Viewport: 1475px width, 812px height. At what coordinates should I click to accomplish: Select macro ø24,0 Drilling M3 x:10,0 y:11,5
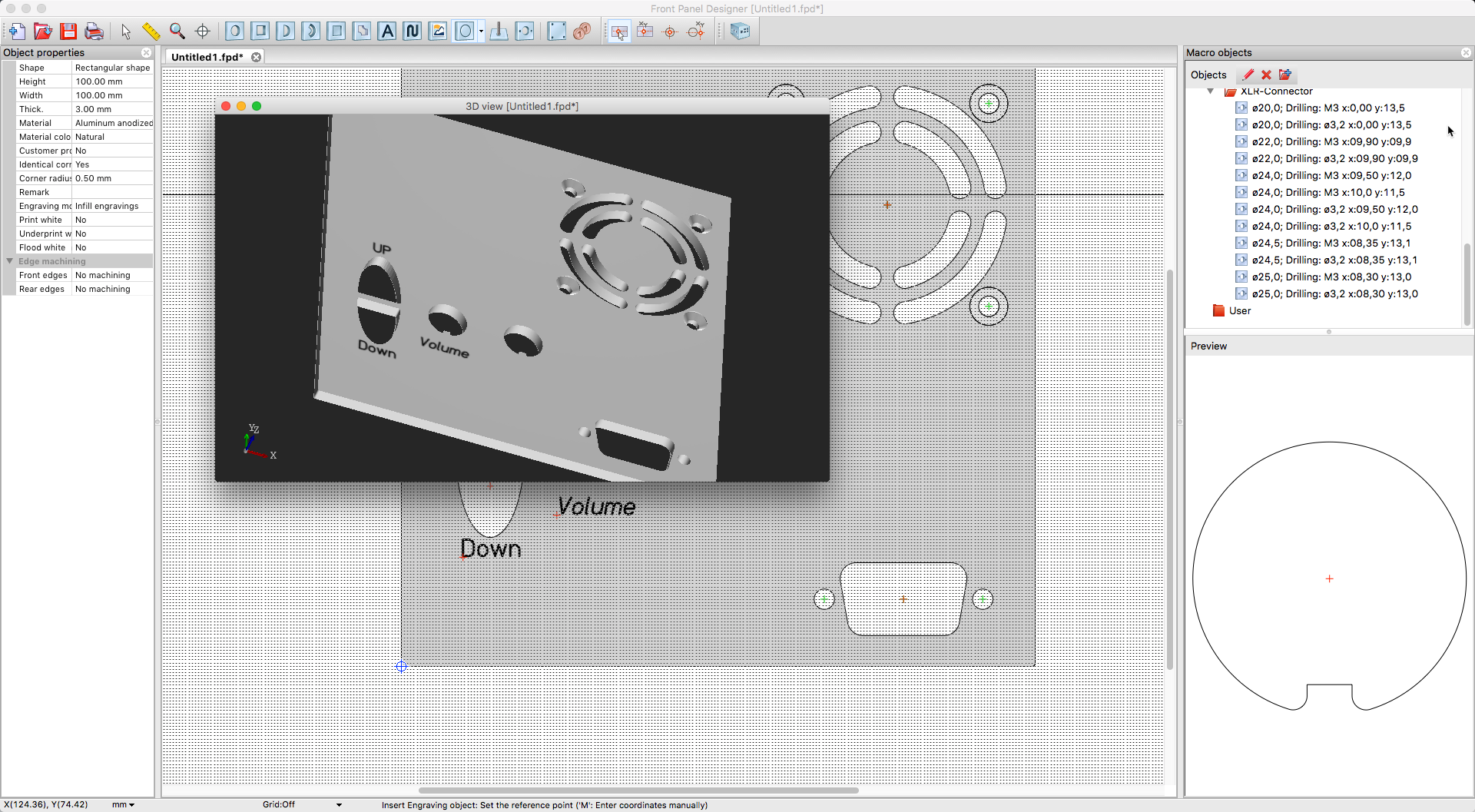point(1327,193)
